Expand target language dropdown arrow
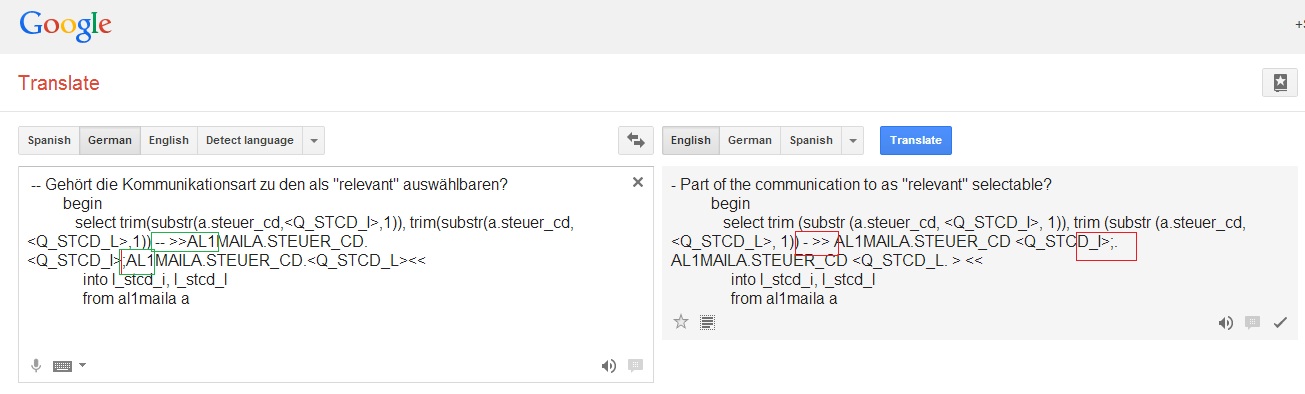 pyautogui.click(x=853, y=140)
